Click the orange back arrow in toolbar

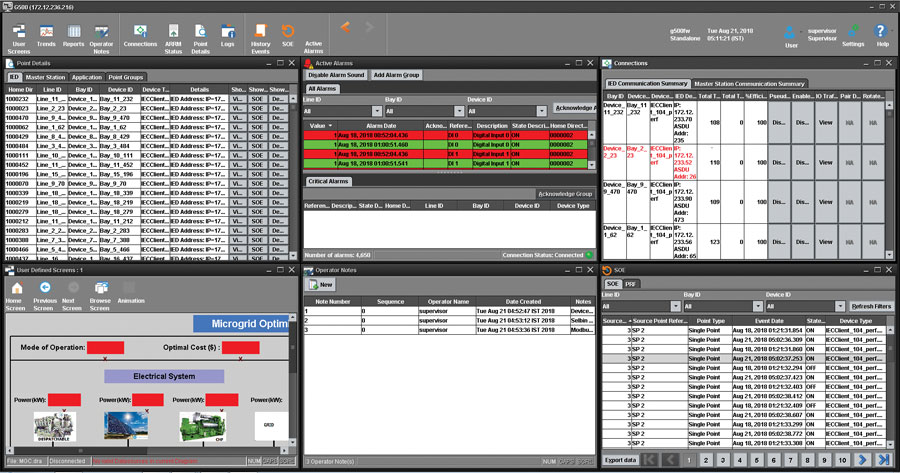(x=345, y=26)
